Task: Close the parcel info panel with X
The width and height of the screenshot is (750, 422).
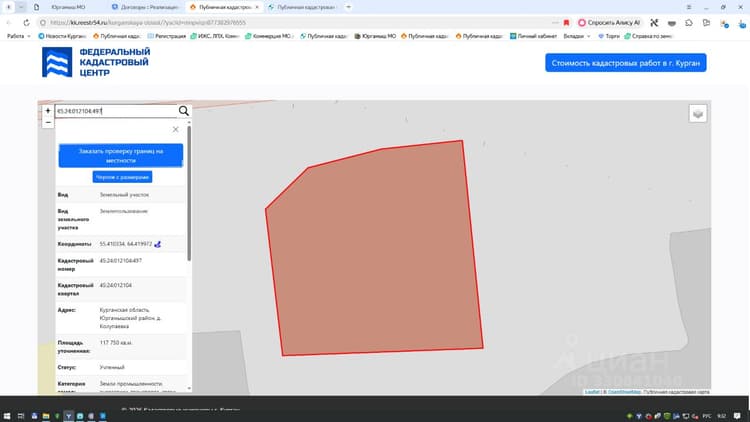Action: click(x=176, y=129)
